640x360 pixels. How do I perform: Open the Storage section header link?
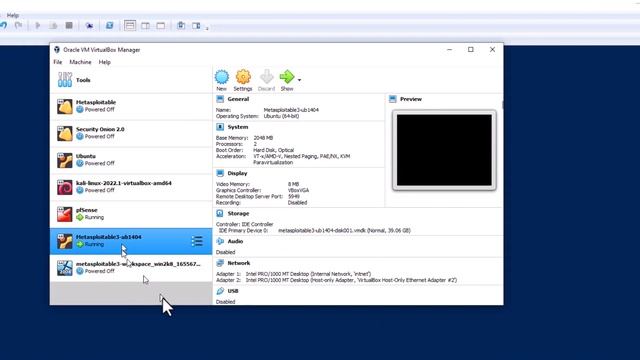238,213
